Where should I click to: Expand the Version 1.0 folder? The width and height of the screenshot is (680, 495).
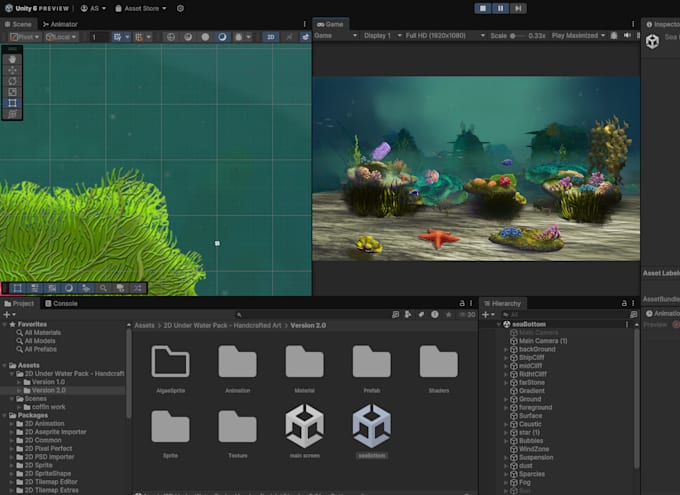pyautogui.click(x=19, y=382)
